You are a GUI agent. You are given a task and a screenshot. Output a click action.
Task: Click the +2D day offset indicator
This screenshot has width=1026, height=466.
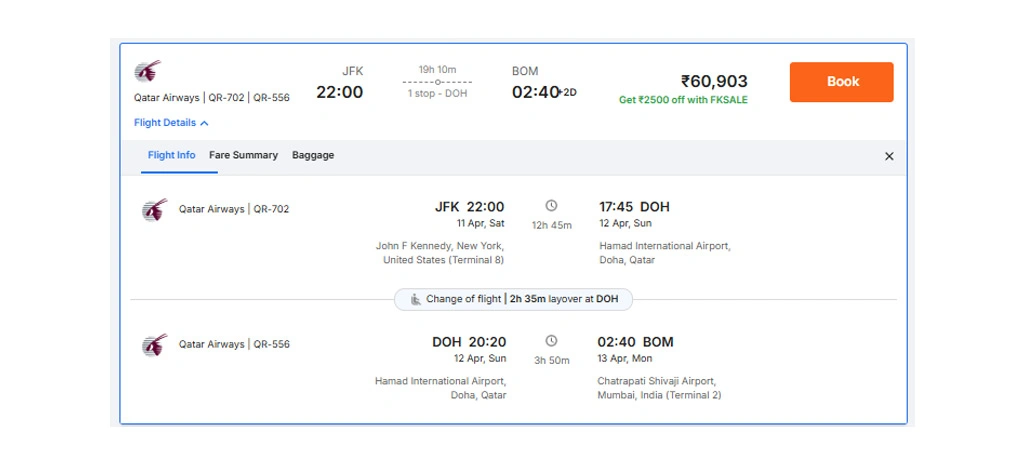(569, 92)
